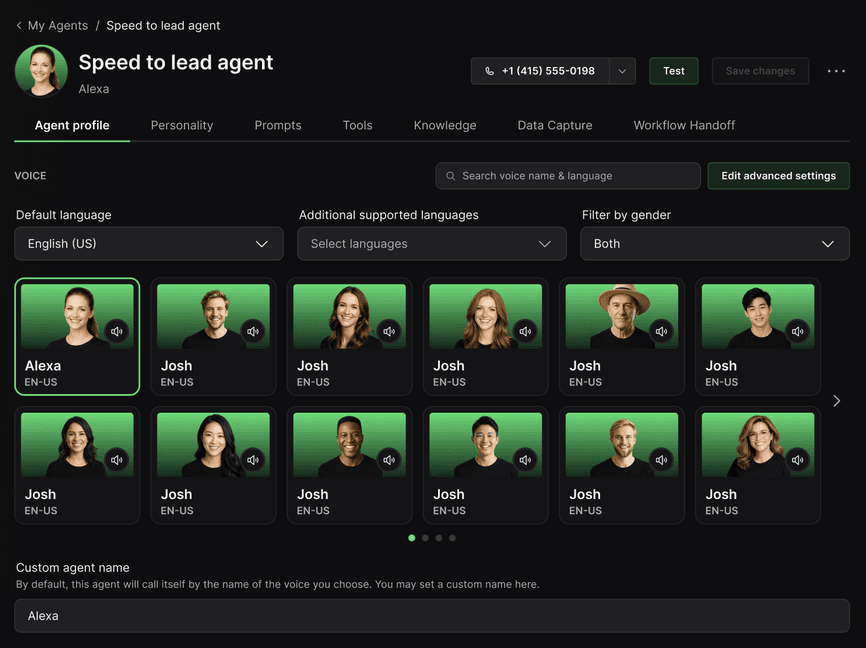This screenshot has width=866, height=648.
Task: Select Josh voice card with straw hat man
Action: (622, 336)
